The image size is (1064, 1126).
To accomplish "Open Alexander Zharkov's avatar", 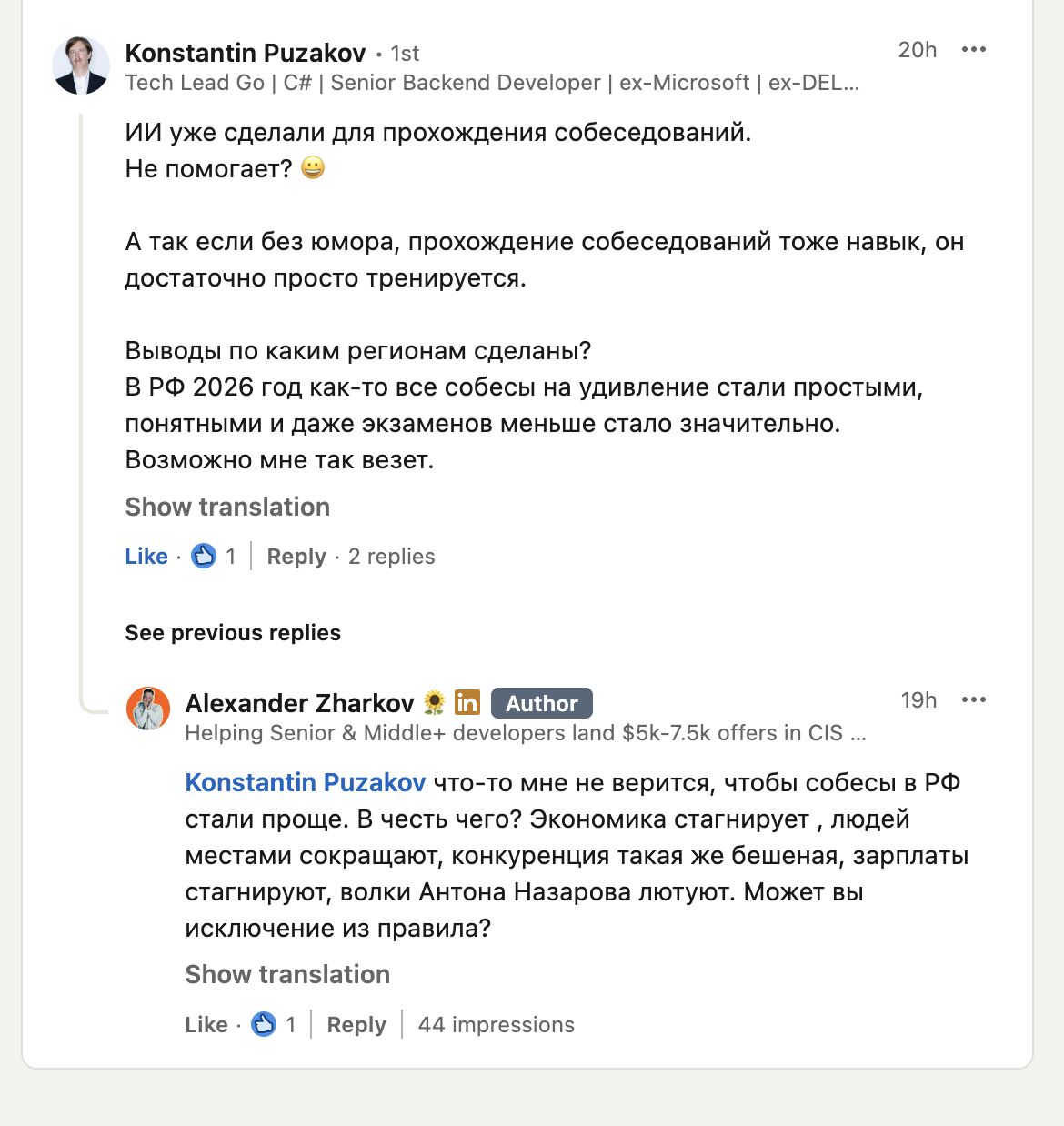I will 148,709.
